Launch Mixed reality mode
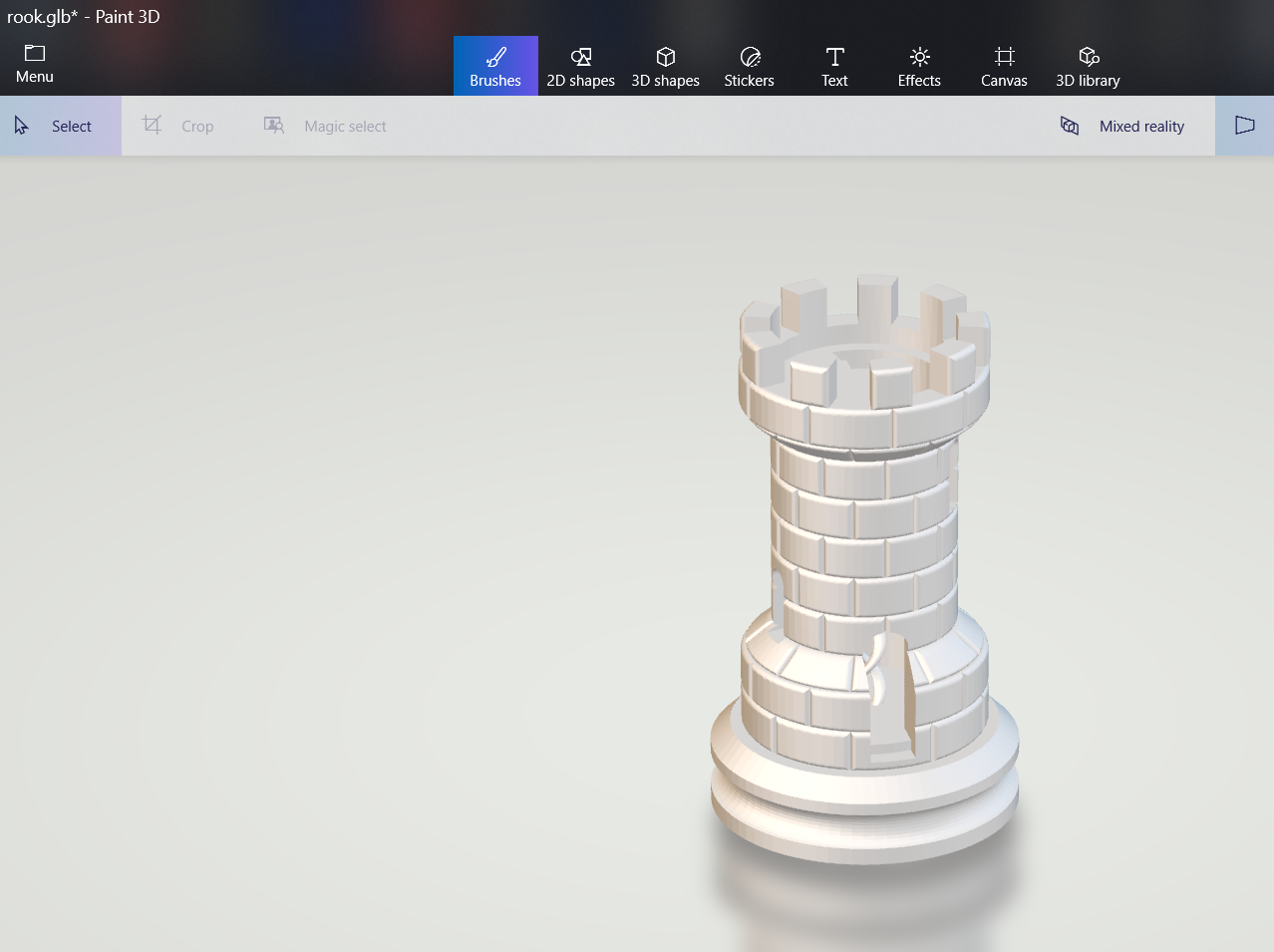 [1122, 126]
